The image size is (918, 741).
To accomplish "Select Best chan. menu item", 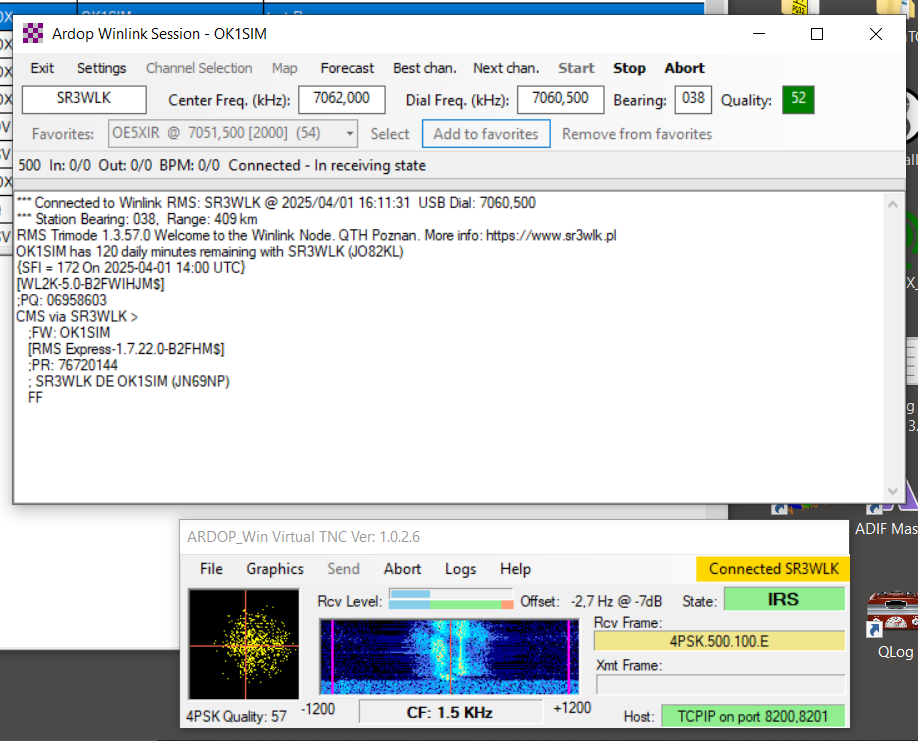I will point(424,68).
